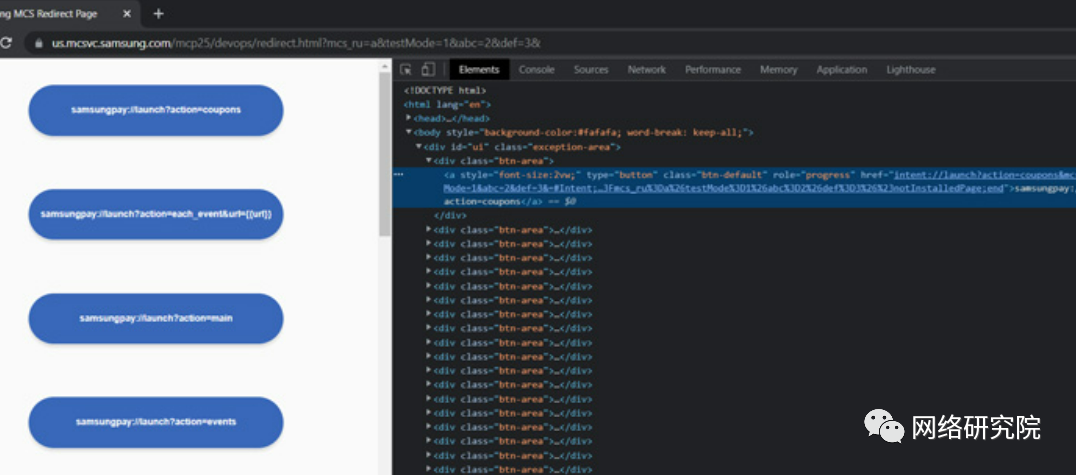Open the three-dot menu beside the selected node

[399, 174]
